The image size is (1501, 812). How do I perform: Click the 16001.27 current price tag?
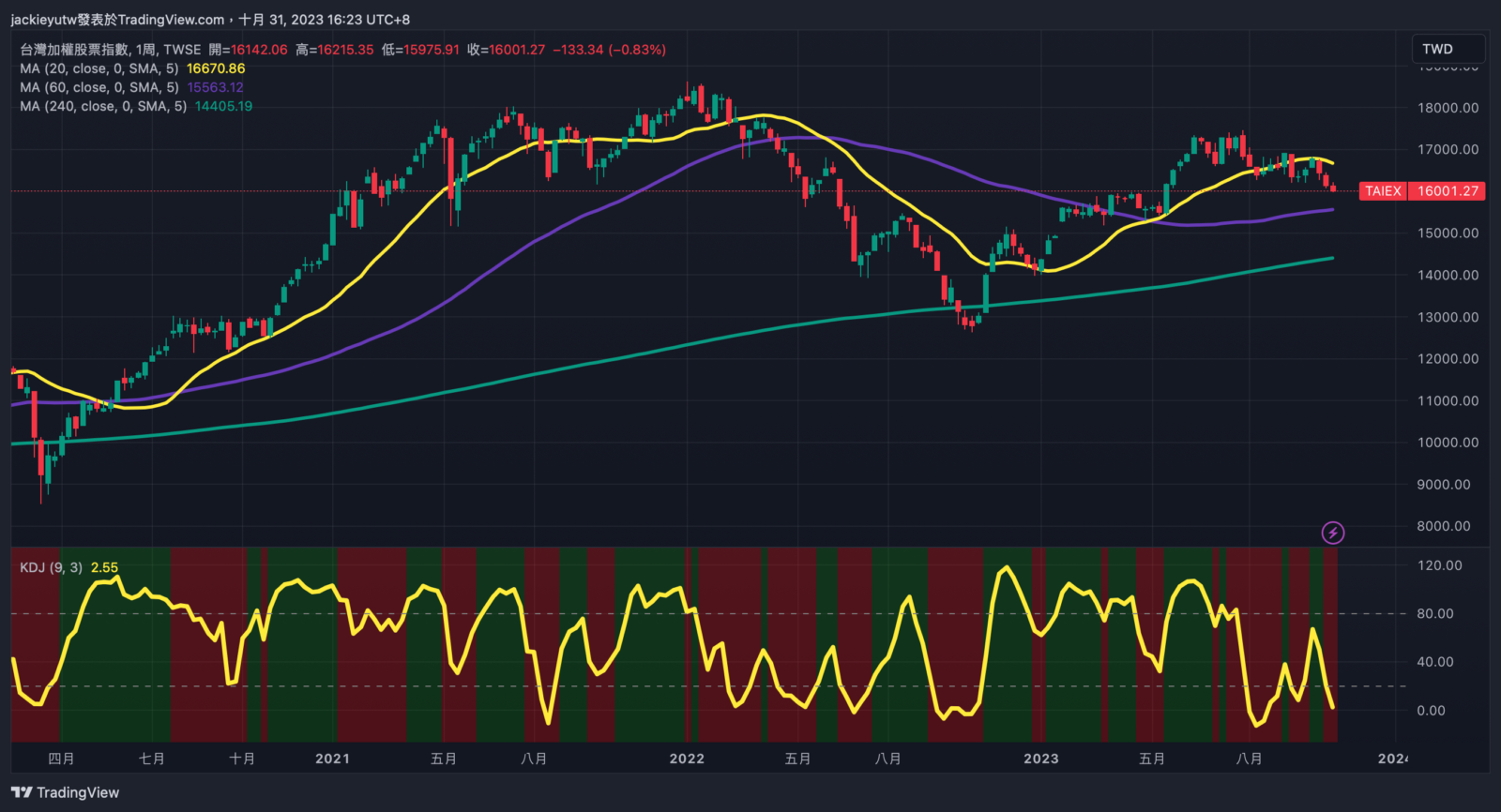click(x=1448, y=190)
